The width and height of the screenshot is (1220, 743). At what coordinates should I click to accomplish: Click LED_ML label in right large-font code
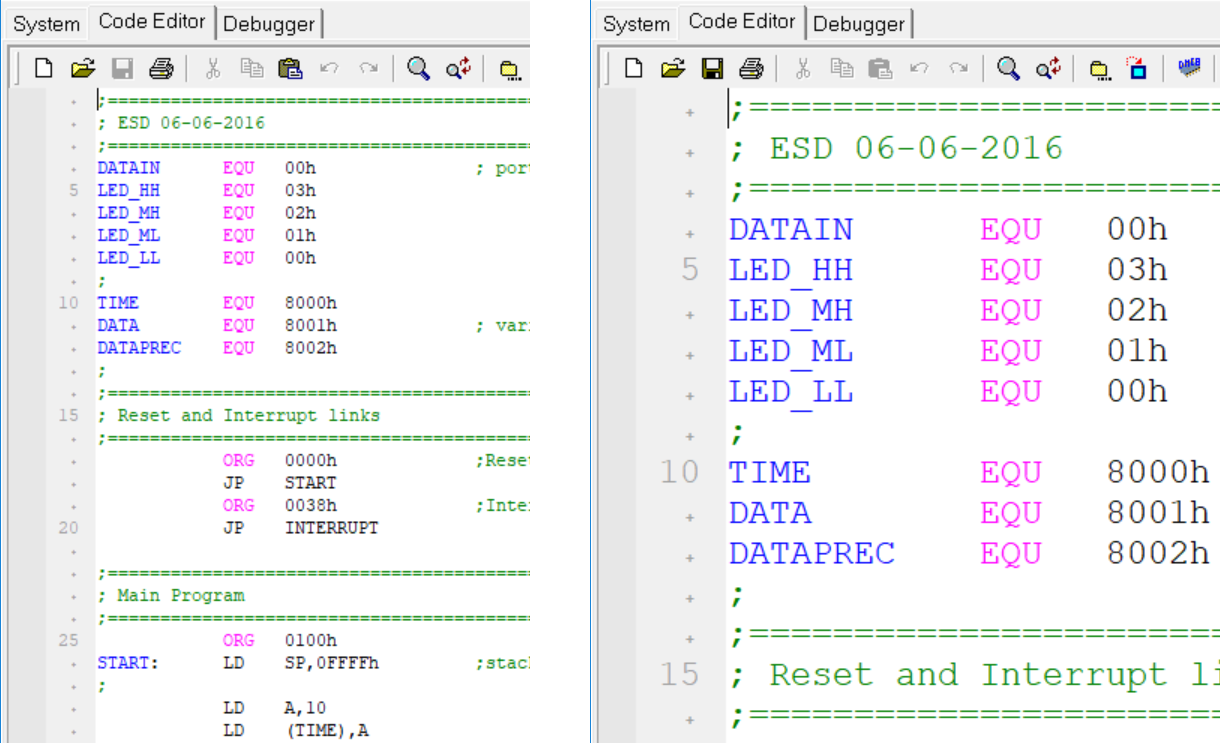(791, 351)
